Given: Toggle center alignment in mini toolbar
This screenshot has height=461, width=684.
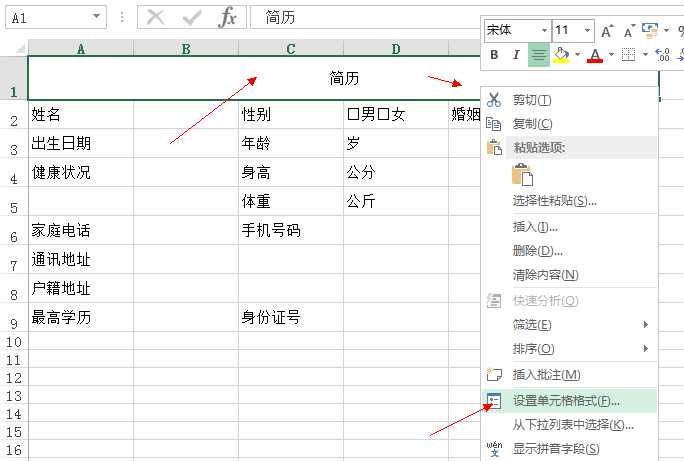Looking at the screenshot, I should [x=539, y=55].
